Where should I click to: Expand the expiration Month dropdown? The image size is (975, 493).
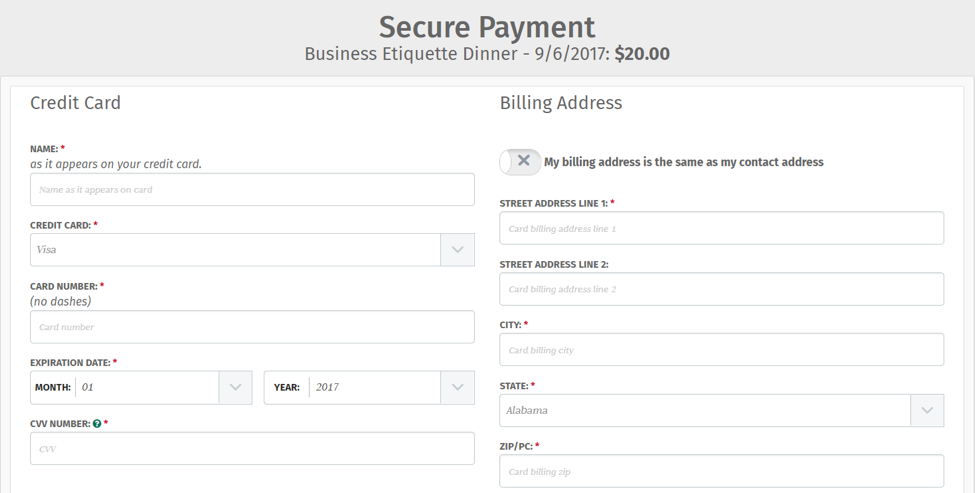pyautogui.click(x=235, y=387)
